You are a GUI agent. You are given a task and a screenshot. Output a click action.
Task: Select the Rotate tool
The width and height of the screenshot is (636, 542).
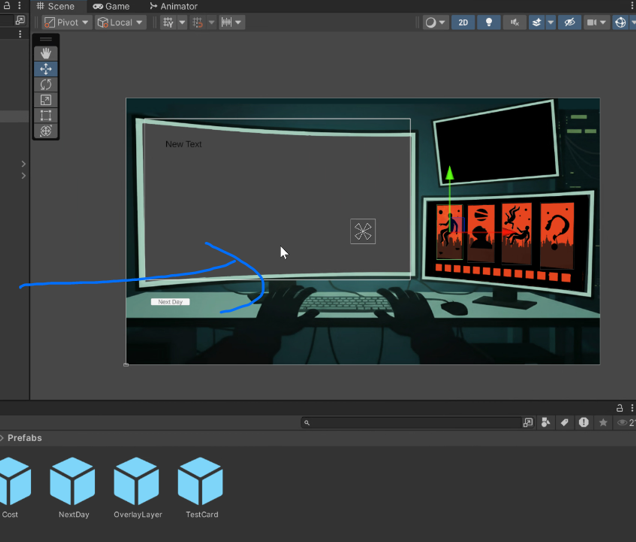click(46, 85)
